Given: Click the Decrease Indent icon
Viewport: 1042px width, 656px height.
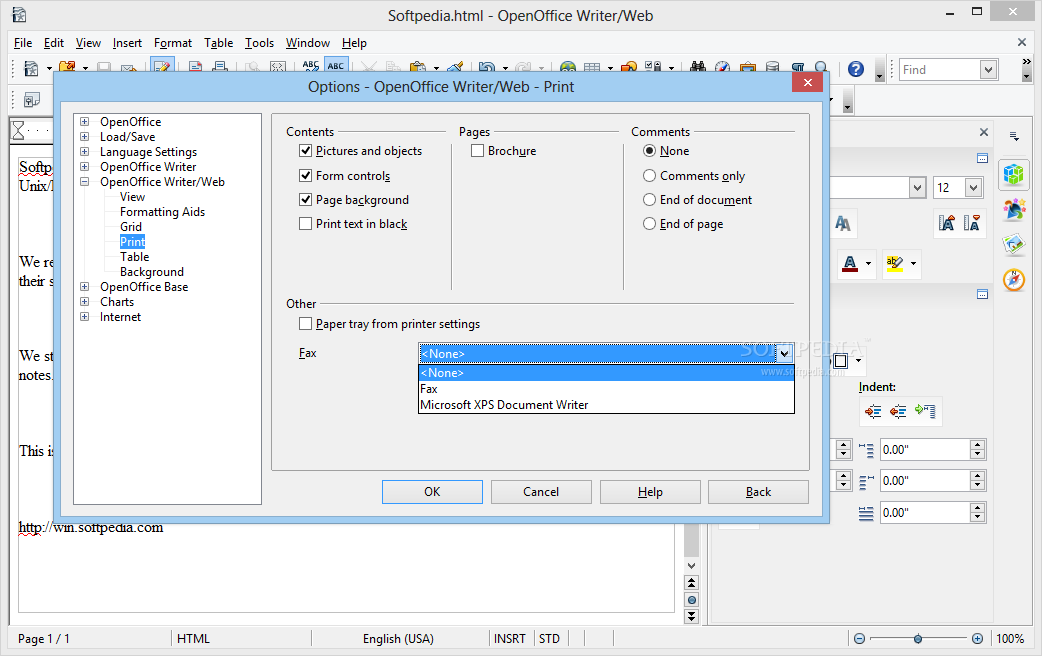Looking at the screenshot, I should coord(898,411).
